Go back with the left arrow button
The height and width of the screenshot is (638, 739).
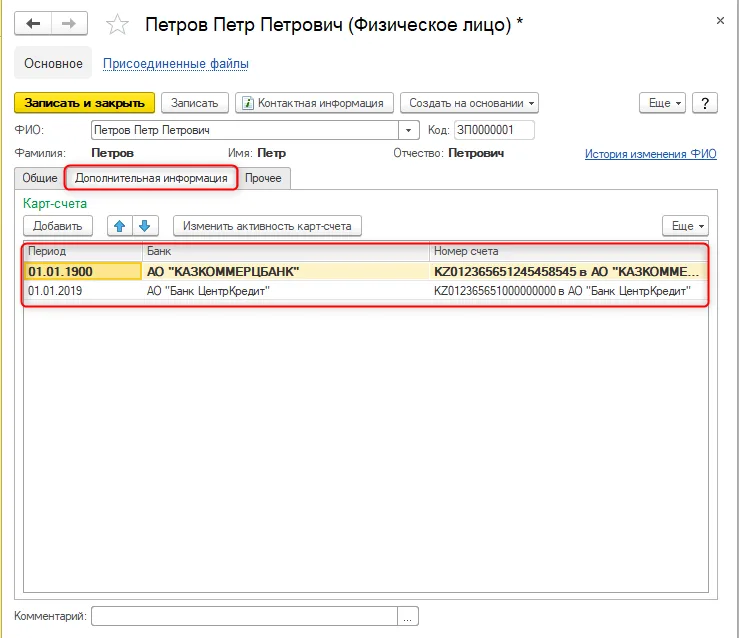[33, 24]
